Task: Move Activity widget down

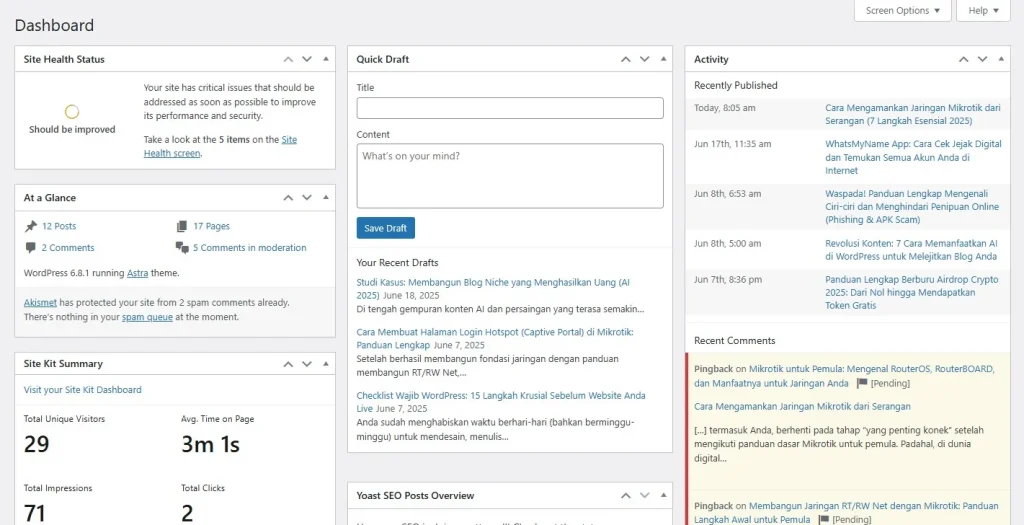Action: click(x=982, y=59)
